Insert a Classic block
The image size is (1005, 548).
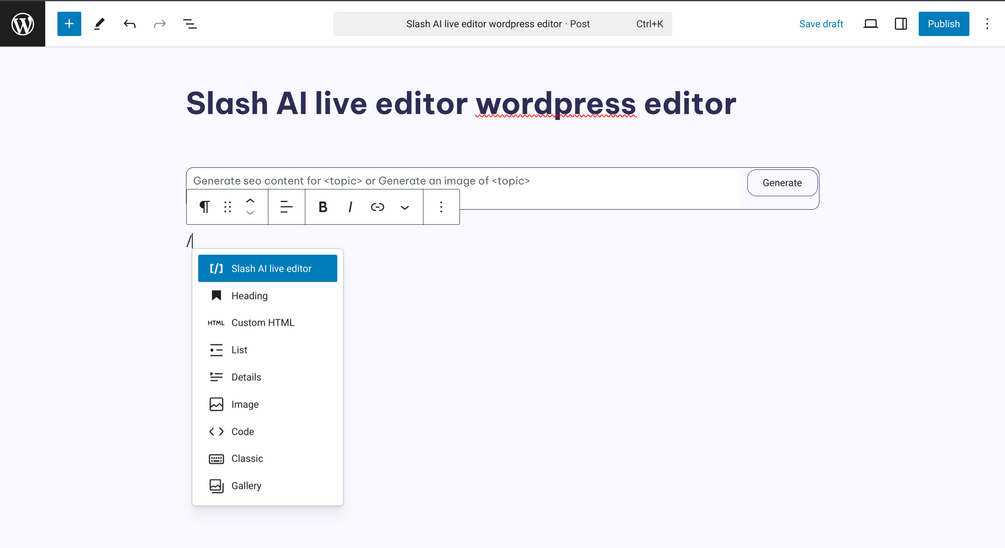pos(267,458)
